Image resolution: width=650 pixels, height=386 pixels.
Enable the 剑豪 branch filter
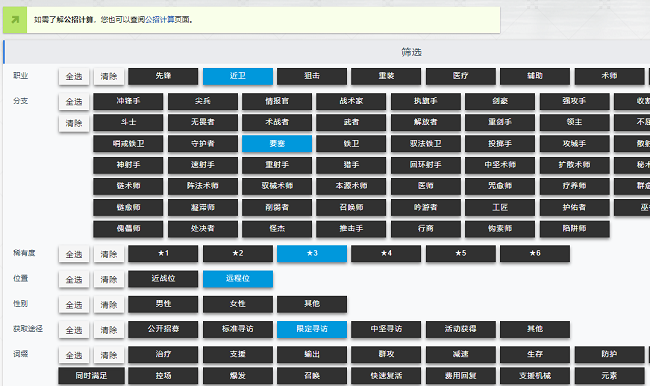tap(500, 102)
